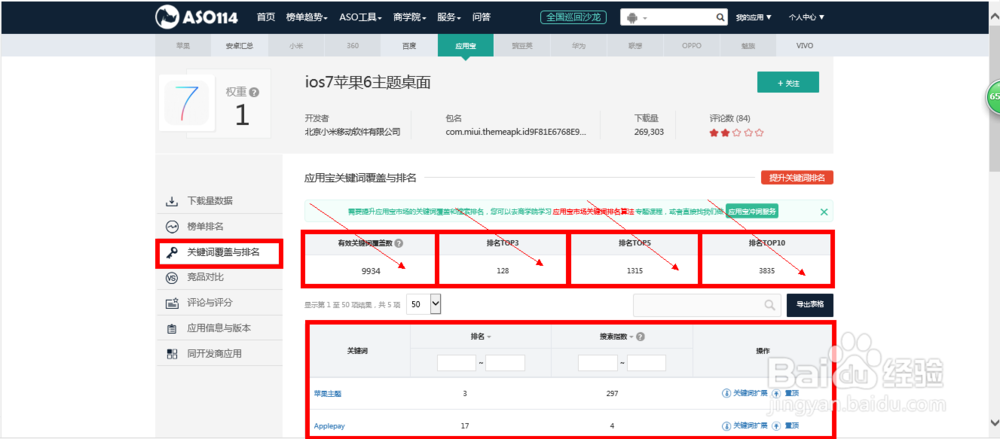
Task: Expand the 服务 menu
Action: [449, 17]
